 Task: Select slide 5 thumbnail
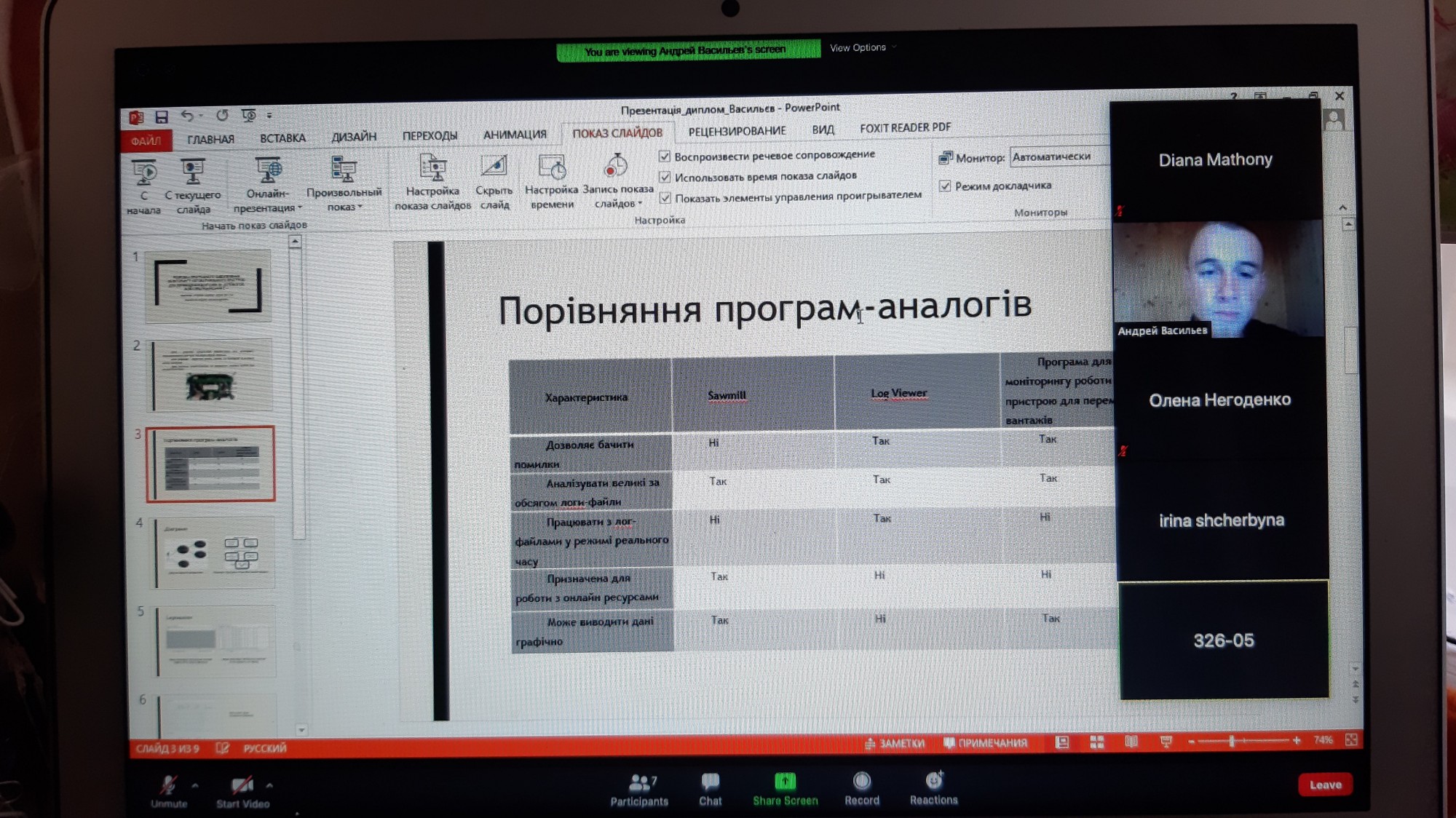pyautogui.click(x=215, y=641)
